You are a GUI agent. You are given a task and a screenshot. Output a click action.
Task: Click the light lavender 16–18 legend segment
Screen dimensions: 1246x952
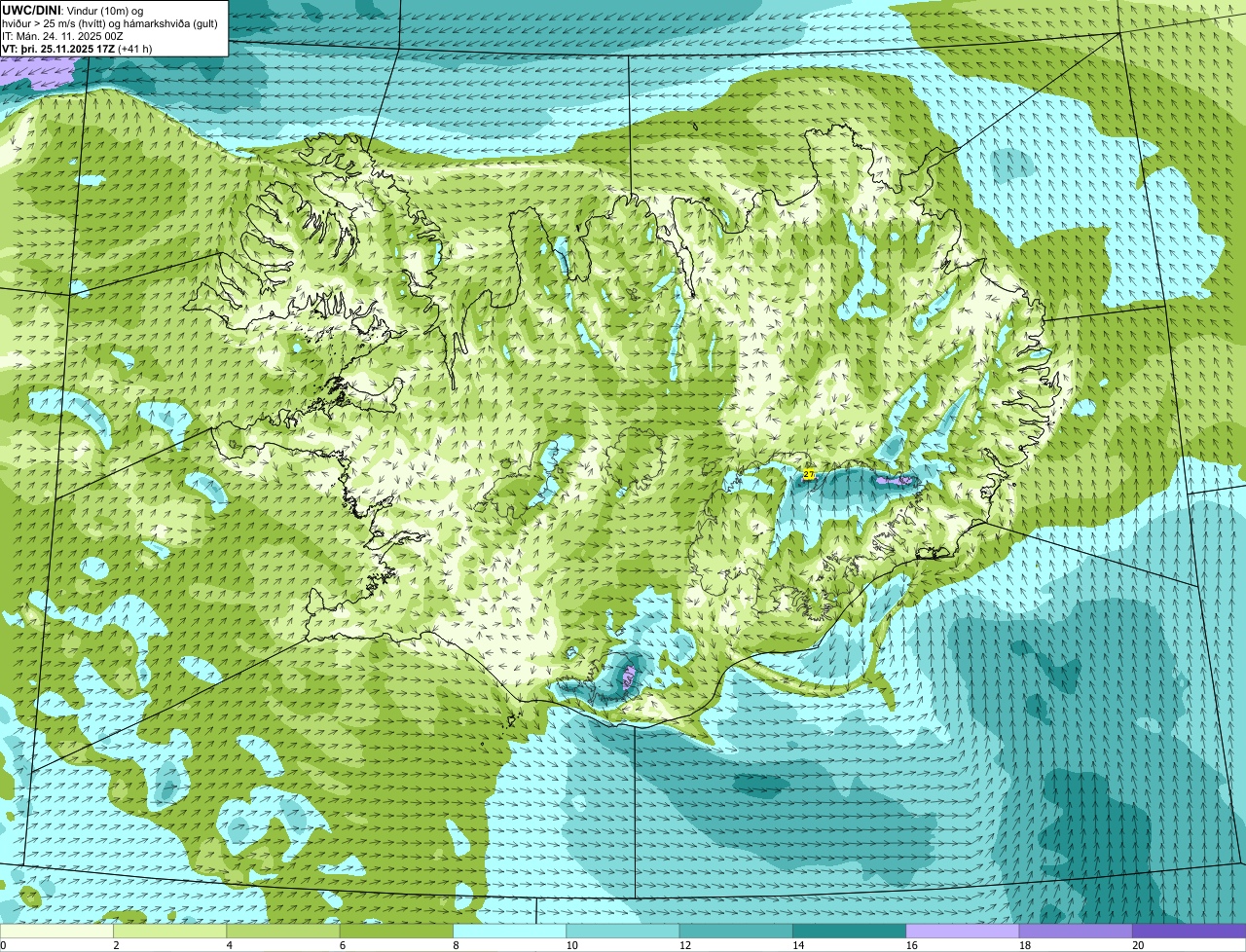pos(963,932)
